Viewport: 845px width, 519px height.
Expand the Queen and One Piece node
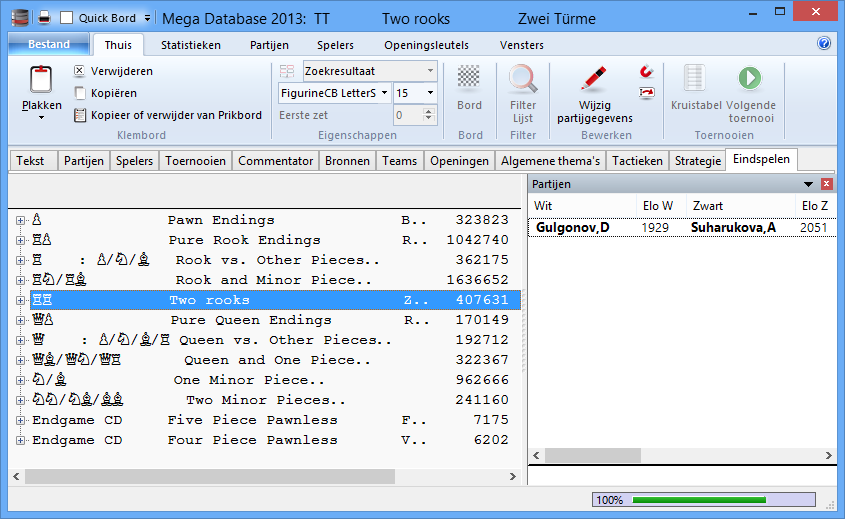click(20, 360)
